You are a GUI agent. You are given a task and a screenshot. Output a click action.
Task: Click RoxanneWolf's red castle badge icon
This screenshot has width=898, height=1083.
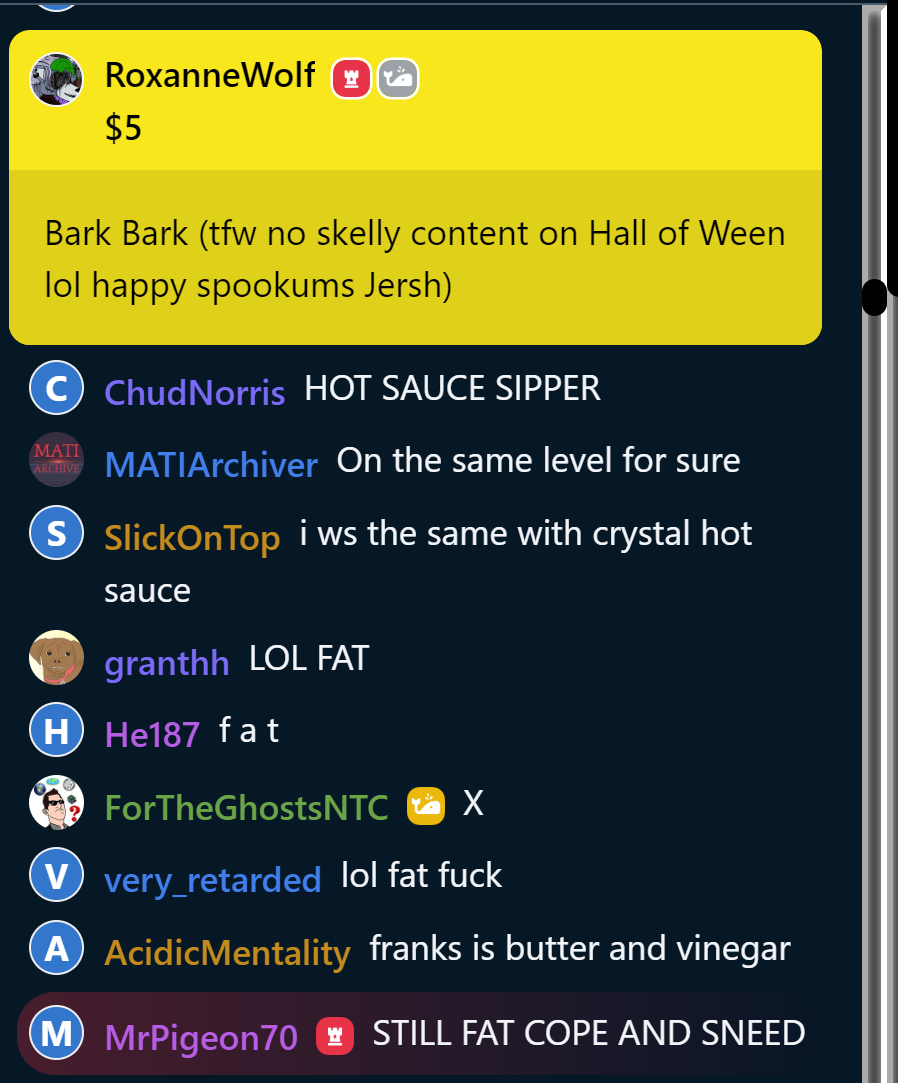[351, 79]
